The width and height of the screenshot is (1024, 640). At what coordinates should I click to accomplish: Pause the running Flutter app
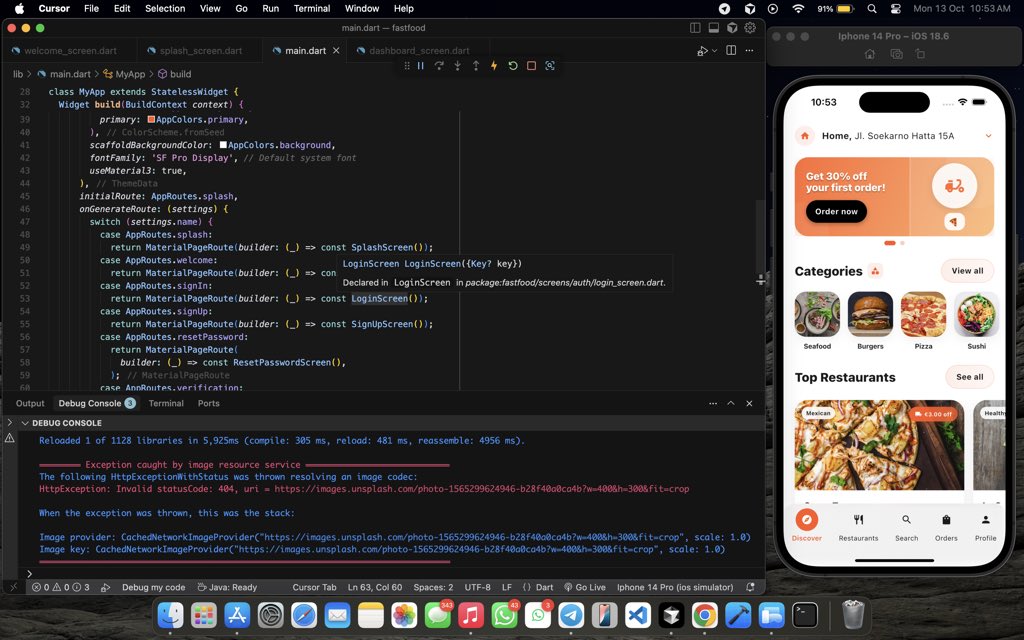tap(420, 66)
